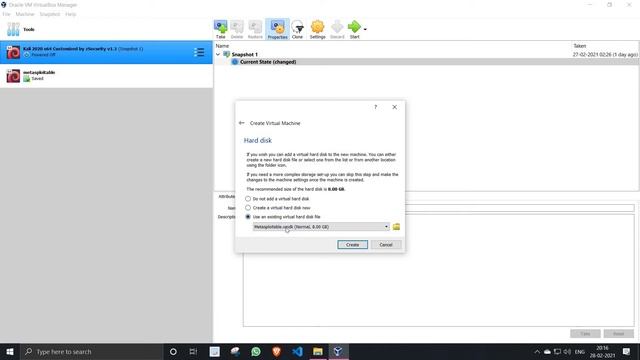This screenshot has height=360, width=640.
Task: Click the Clone toolbar icon
Action: 297,29
